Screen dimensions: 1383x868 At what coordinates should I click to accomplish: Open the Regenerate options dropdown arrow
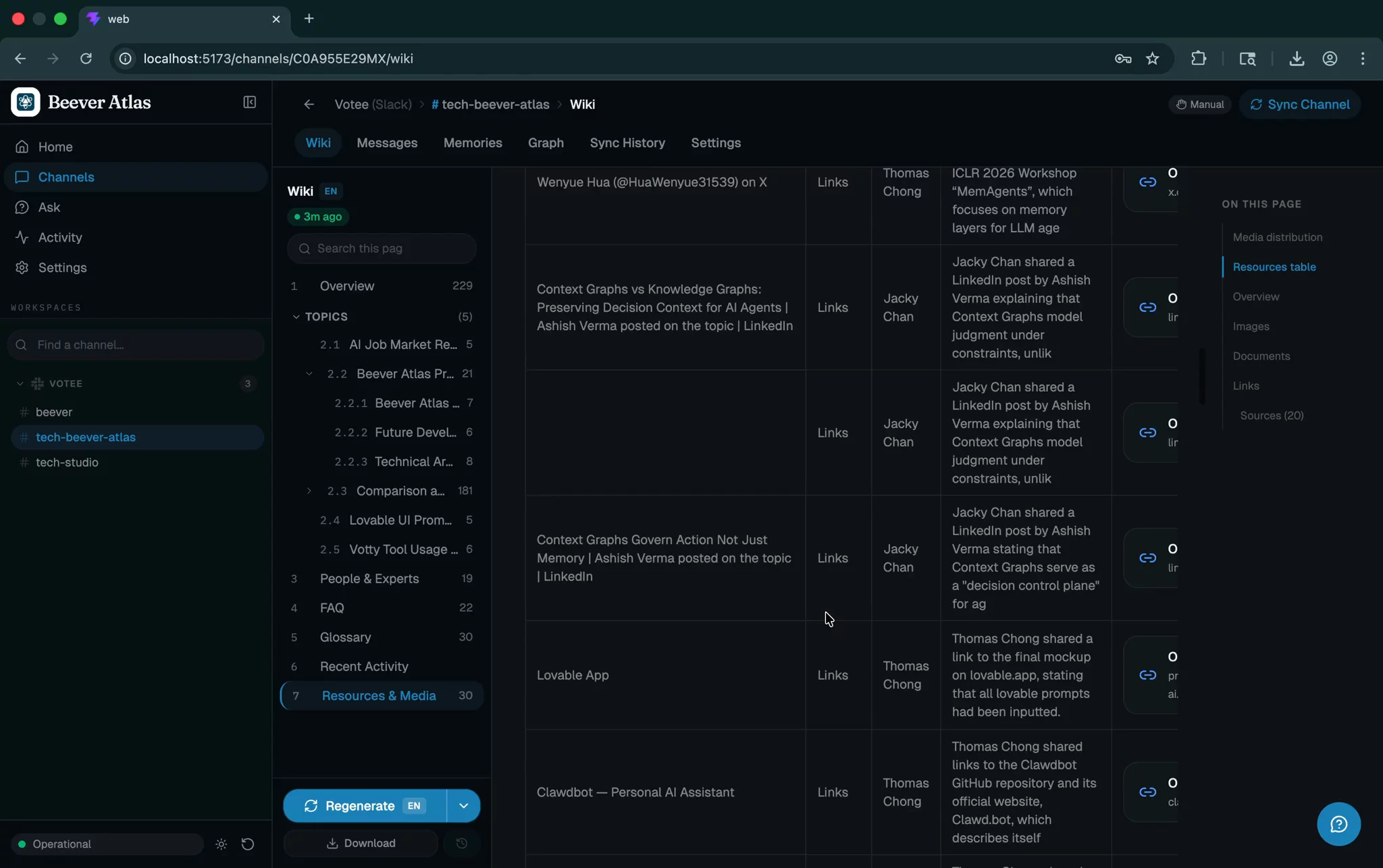464,806
